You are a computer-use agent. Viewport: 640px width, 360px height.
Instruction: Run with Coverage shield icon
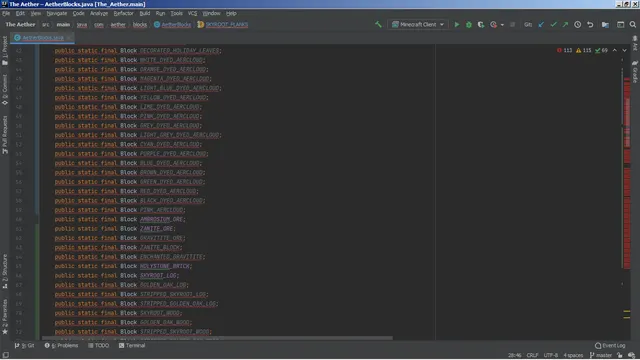point(481,24)
